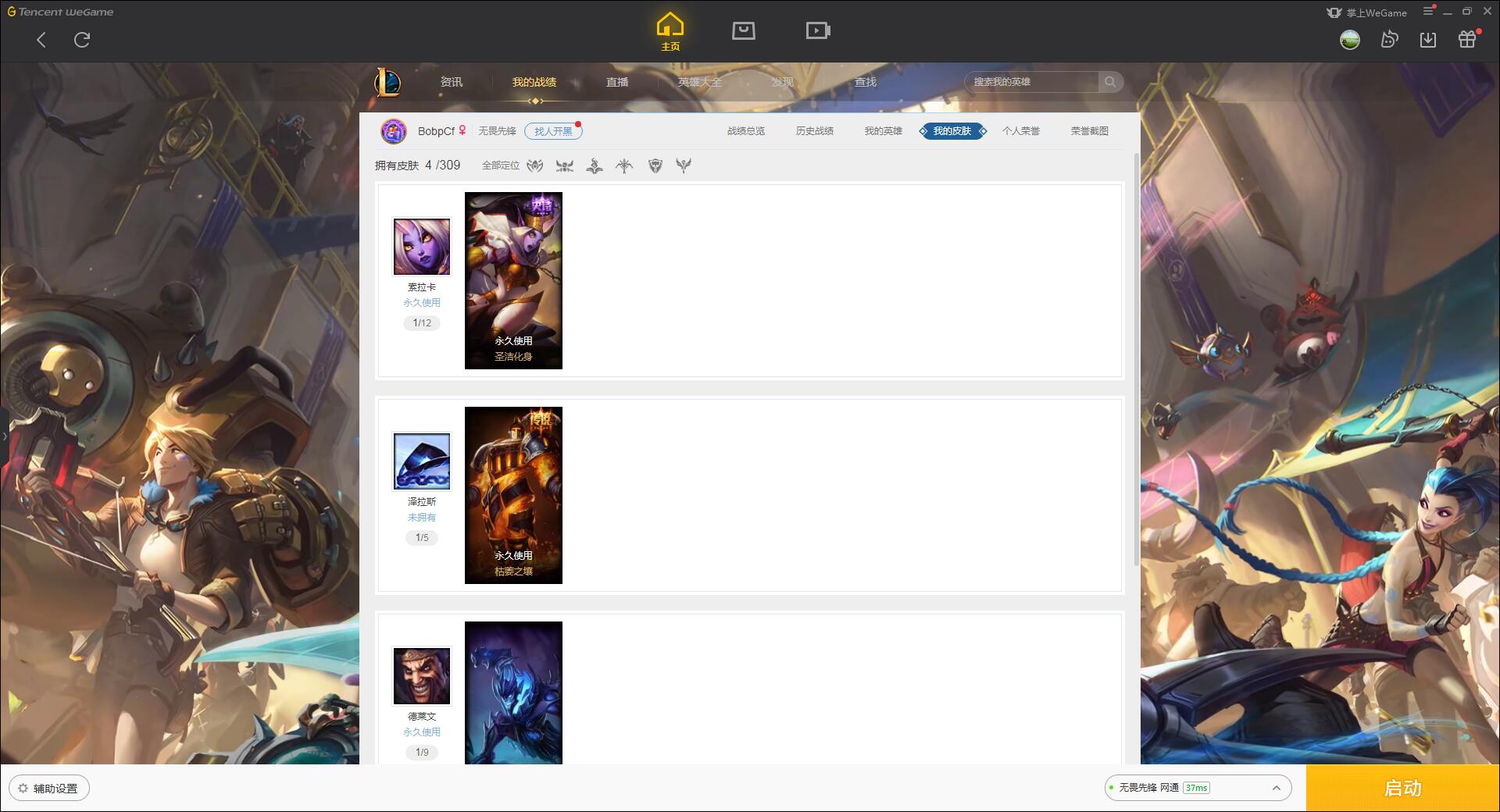Open the 枯萎之壤 skin card
This screenshot has height=812, width=1500.
(x=513, y=495)
